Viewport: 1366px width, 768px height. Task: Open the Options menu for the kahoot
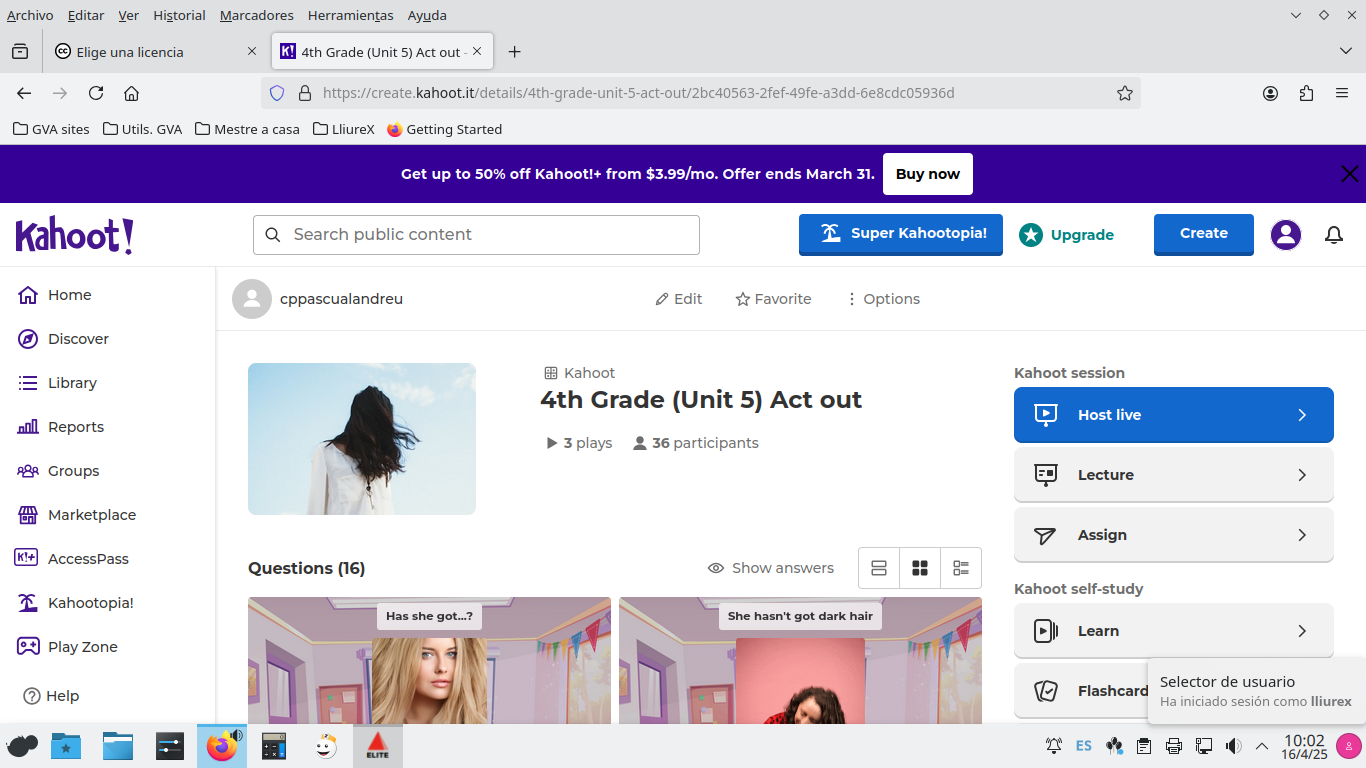click(x=883, y=299)
